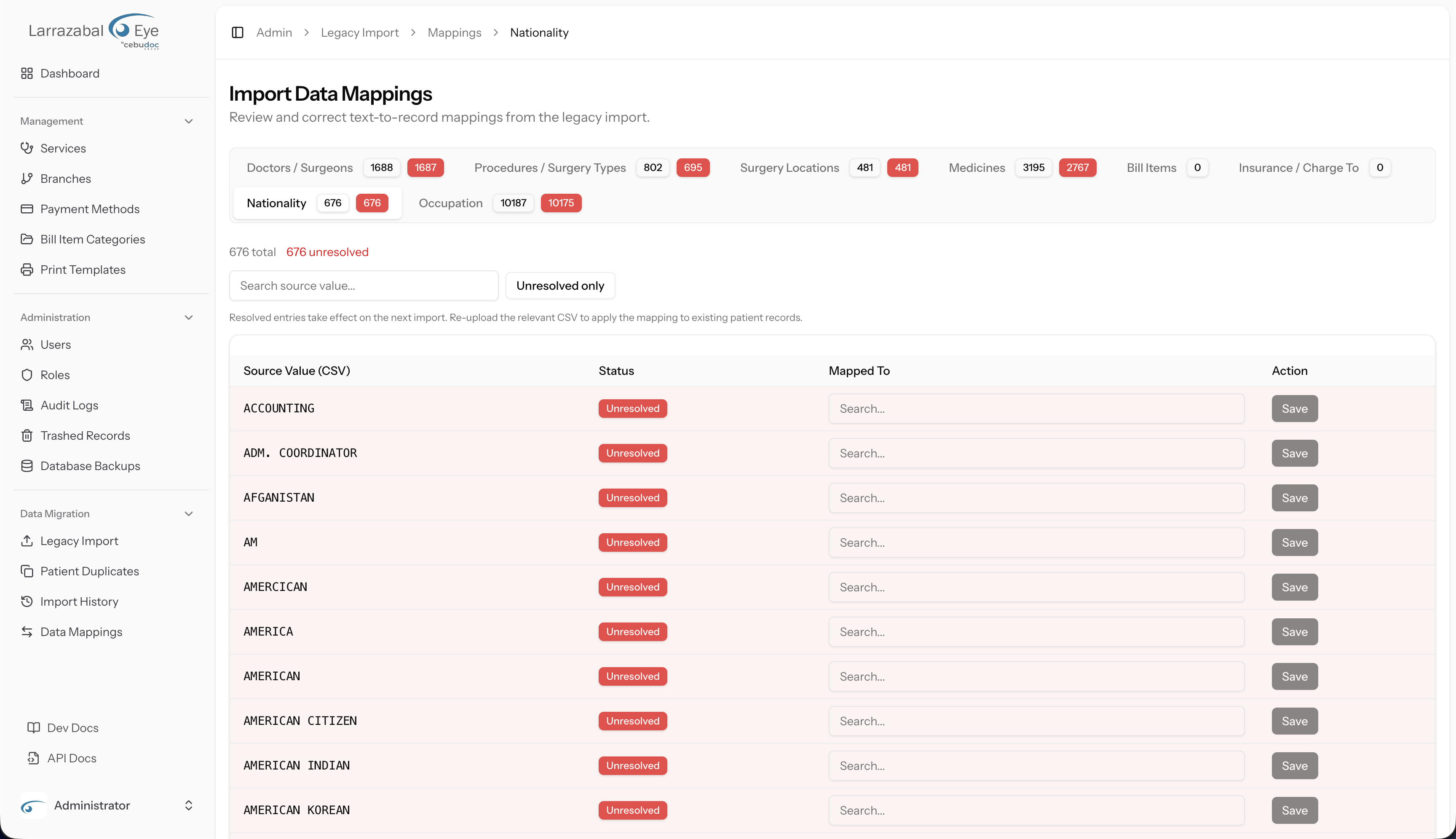The width and height of the screenshot is (1456, 839).
Task: Click the Audit Logs scroll icon
Action: pyautogui.click(x=27, y=405)
